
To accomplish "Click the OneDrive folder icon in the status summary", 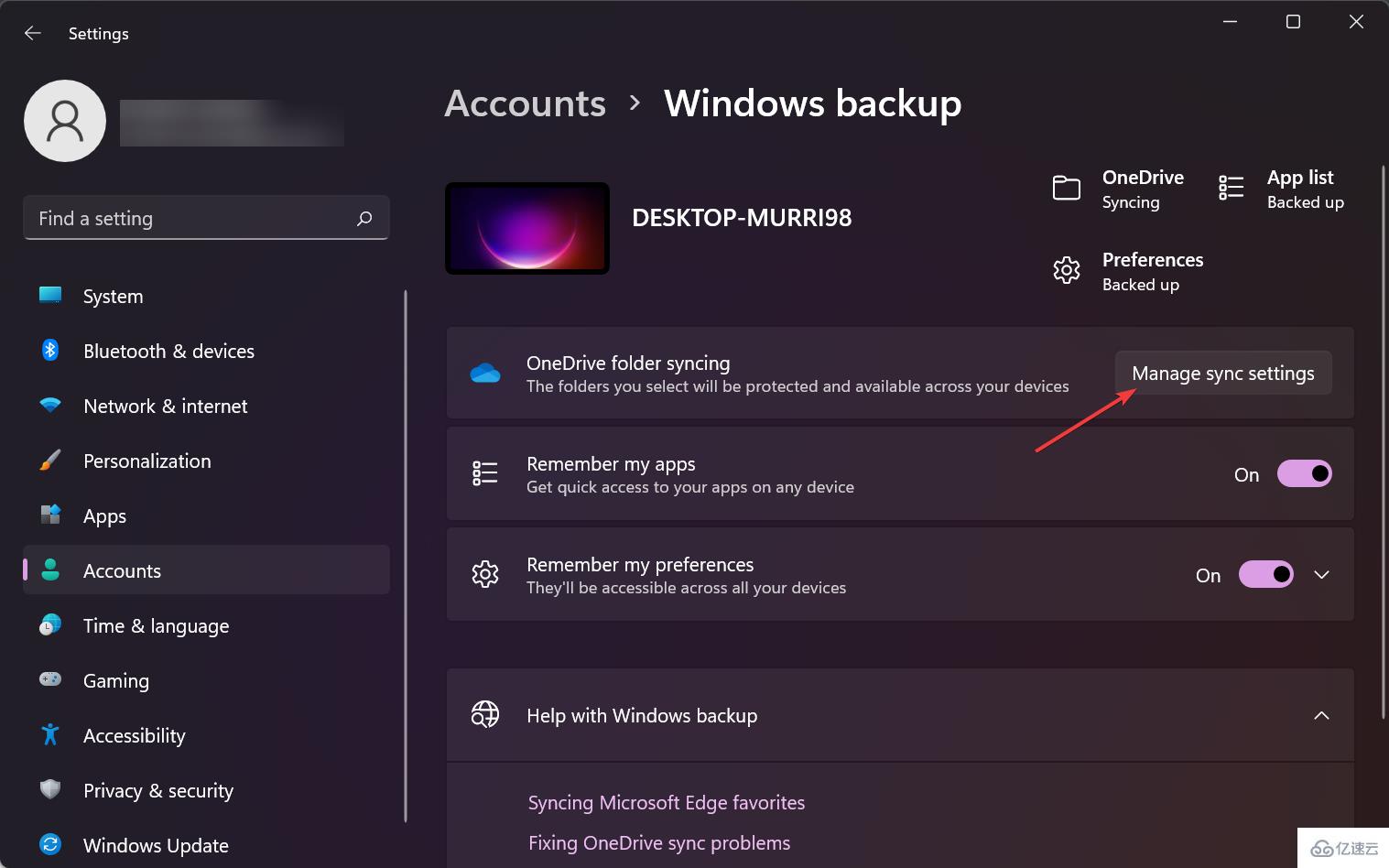I will [1067, 189].
